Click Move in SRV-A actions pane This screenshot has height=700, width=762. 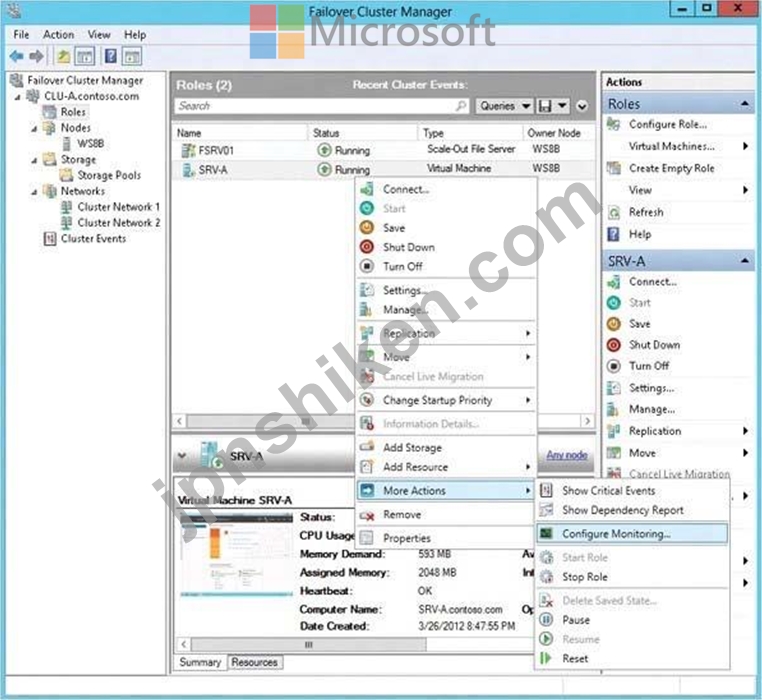tap(642, 453)
